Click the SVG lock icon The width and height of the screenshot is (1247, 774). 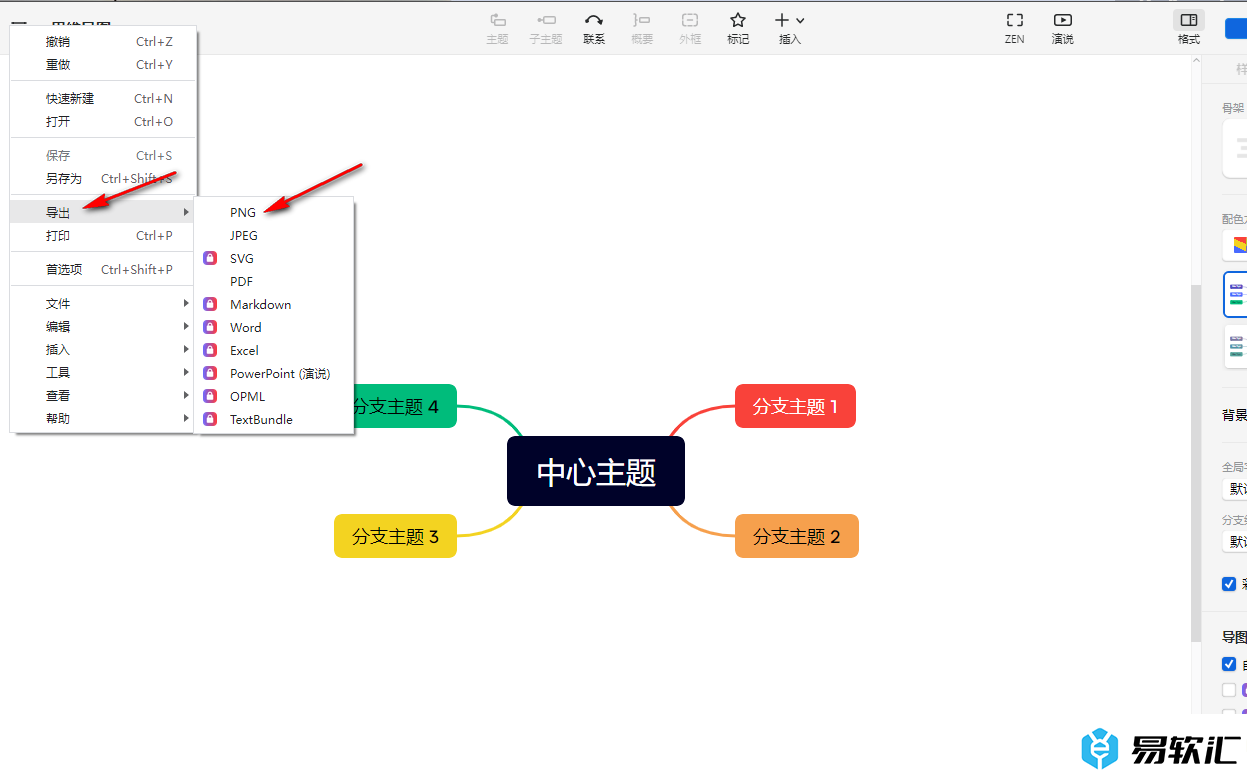(210, 258)
